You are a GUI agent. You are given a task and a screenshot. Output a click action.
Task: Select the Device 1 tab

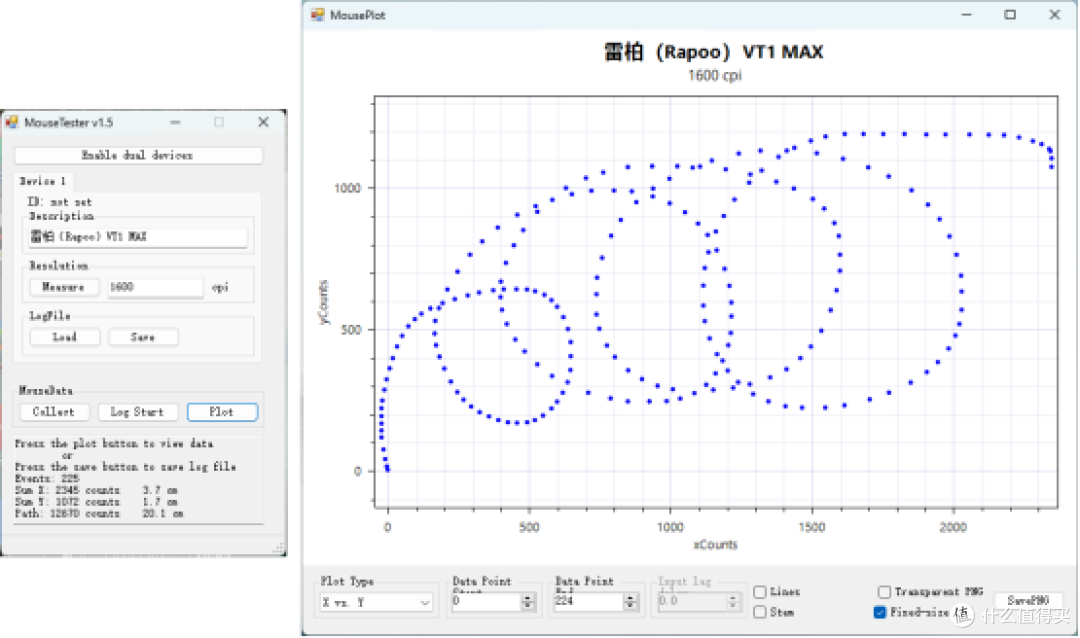(x=43, y=181)
